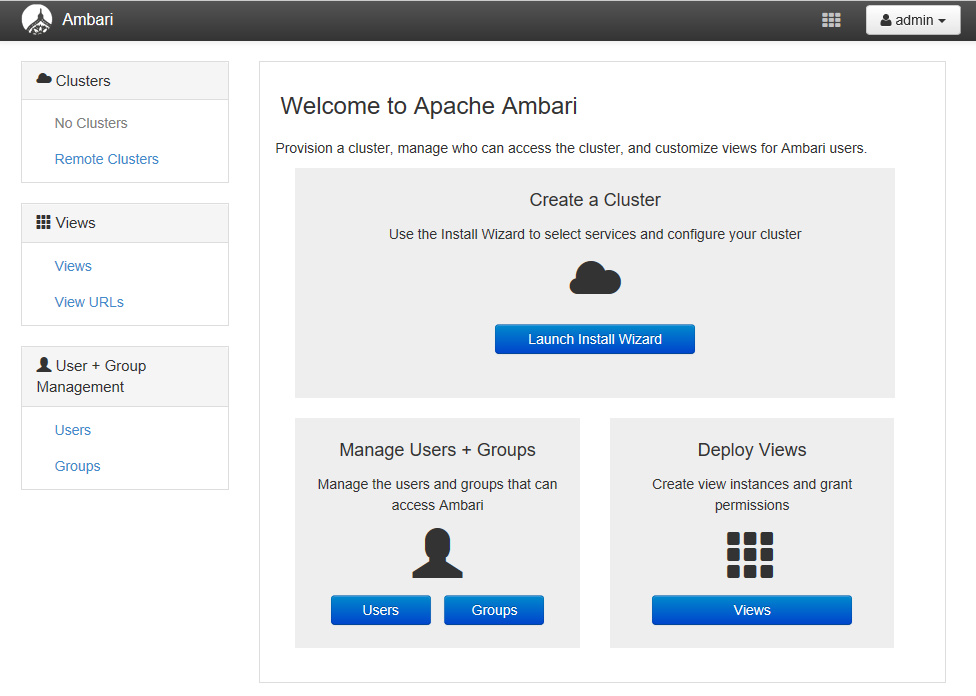Click the cloud icon beside Clusters heading

pyautogui.click(x=44, y=79)
